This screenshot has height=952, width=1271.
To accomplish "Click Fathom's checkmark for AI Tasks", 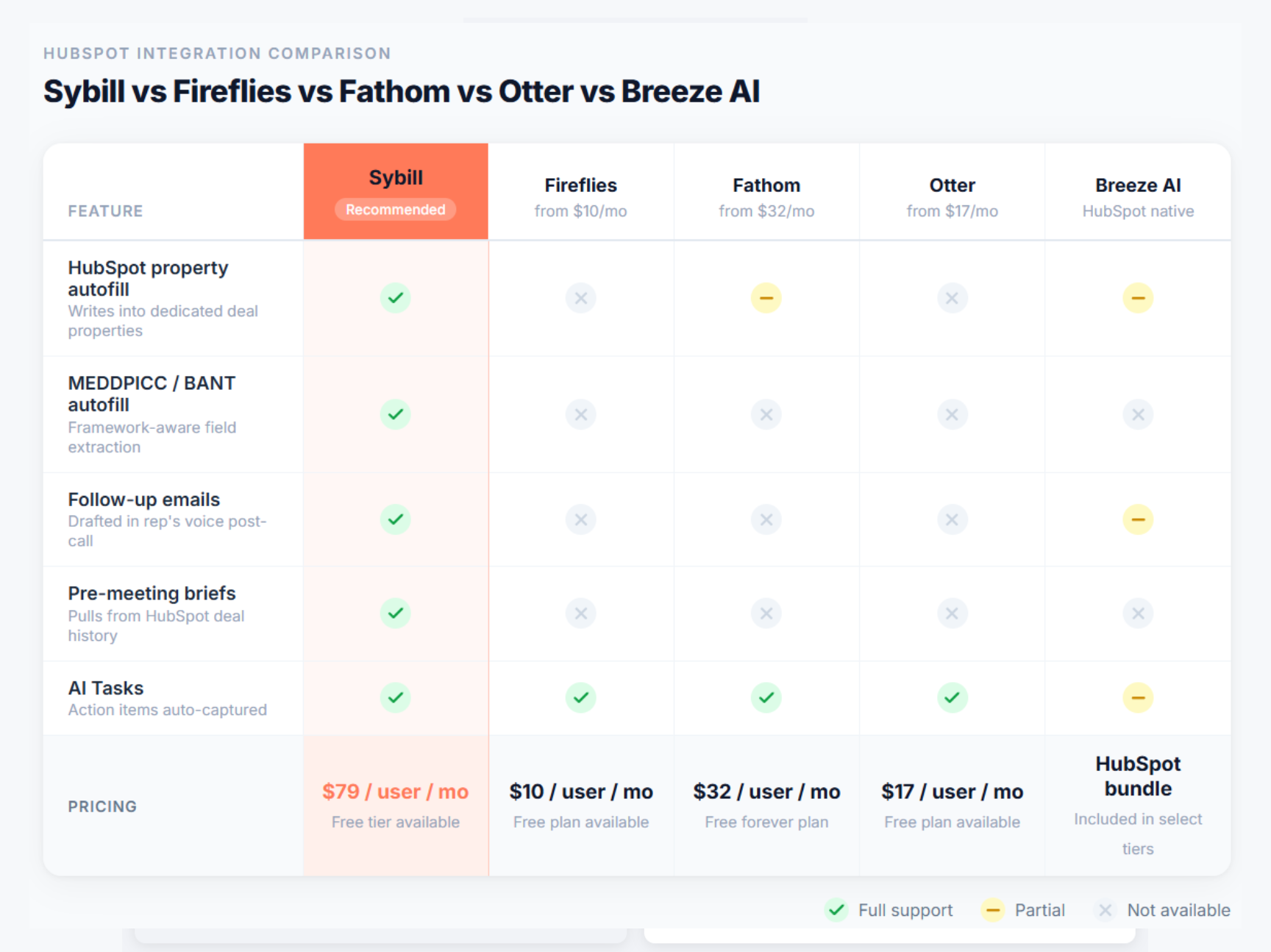I will pos(766,697).
